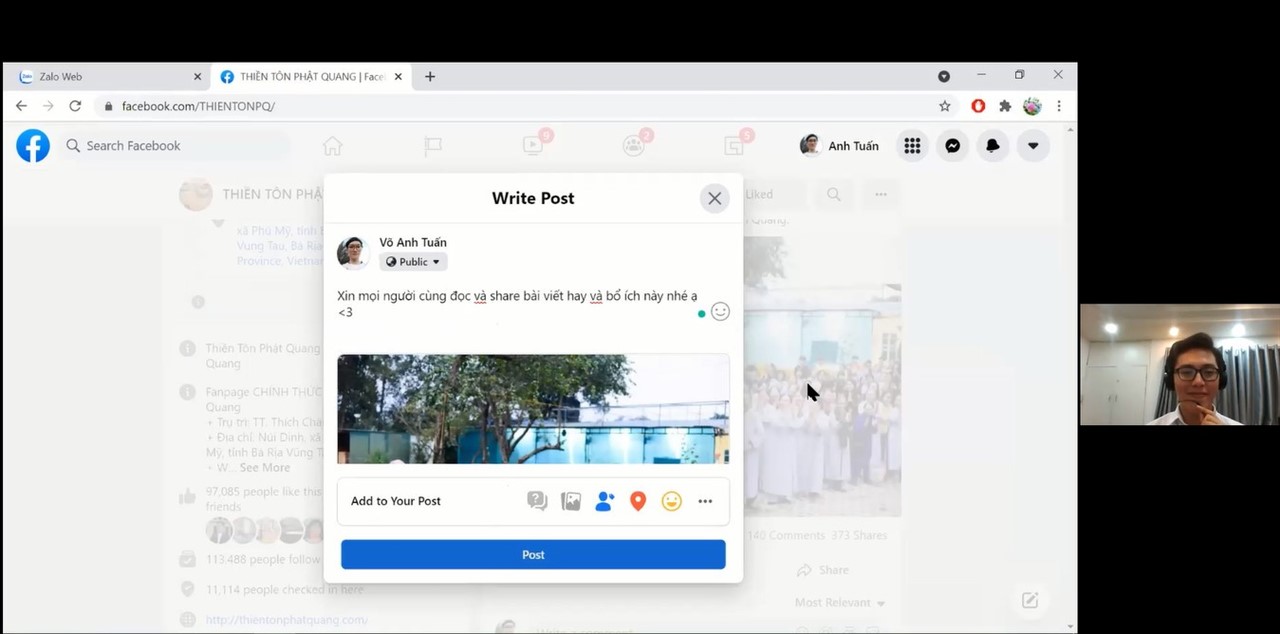Click the webcam video thumbnail
Image resolution: width=1280 pixels, height=634 pixels.
pos(1180,365)
